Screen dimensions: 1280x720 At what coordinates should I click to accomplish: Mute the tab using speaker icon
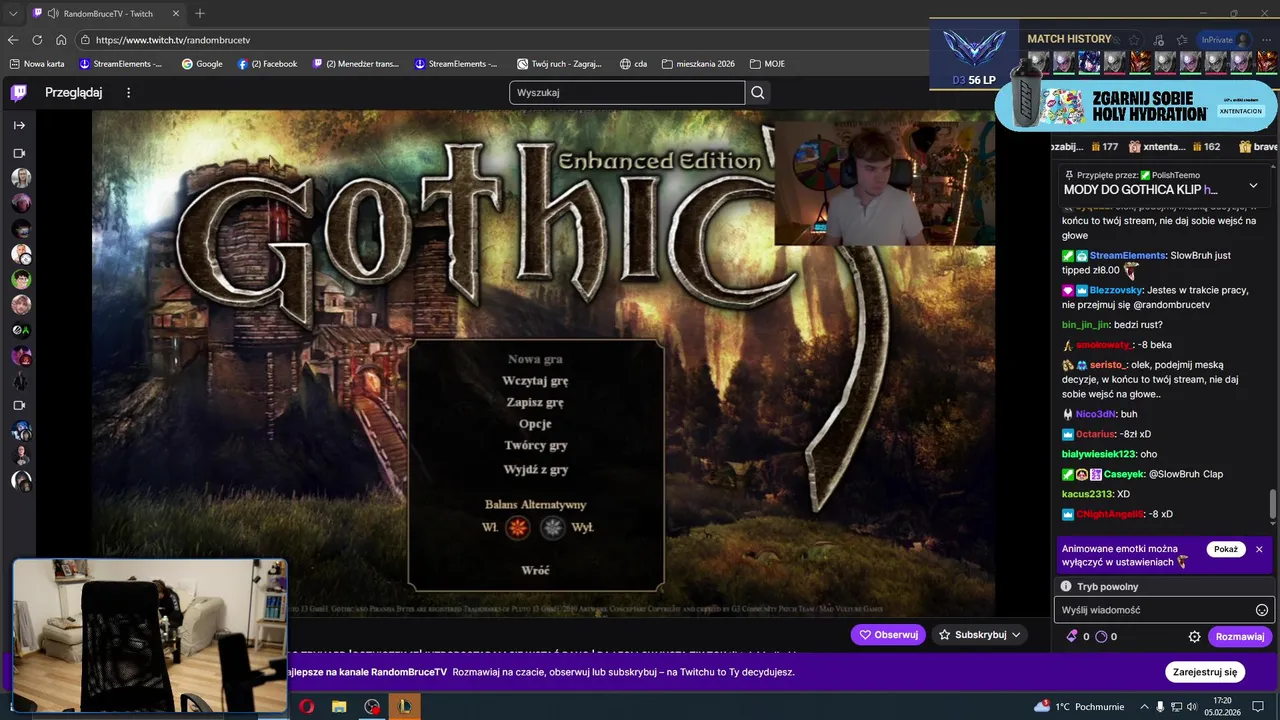point(52,13)
